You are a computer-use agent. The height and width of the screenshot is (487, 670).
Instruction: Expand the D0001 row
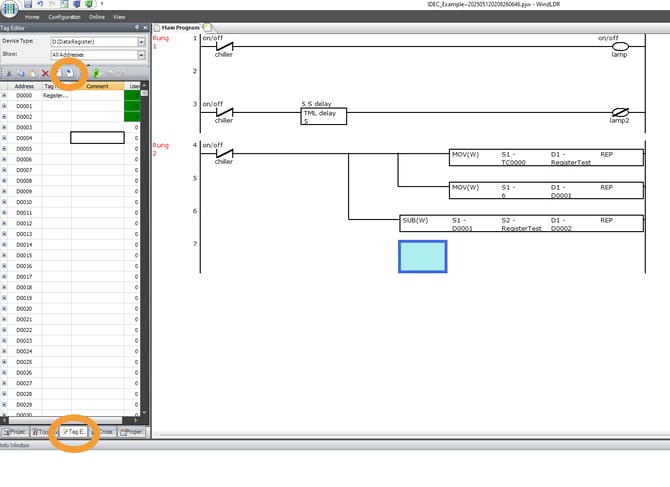click(4, 106)
